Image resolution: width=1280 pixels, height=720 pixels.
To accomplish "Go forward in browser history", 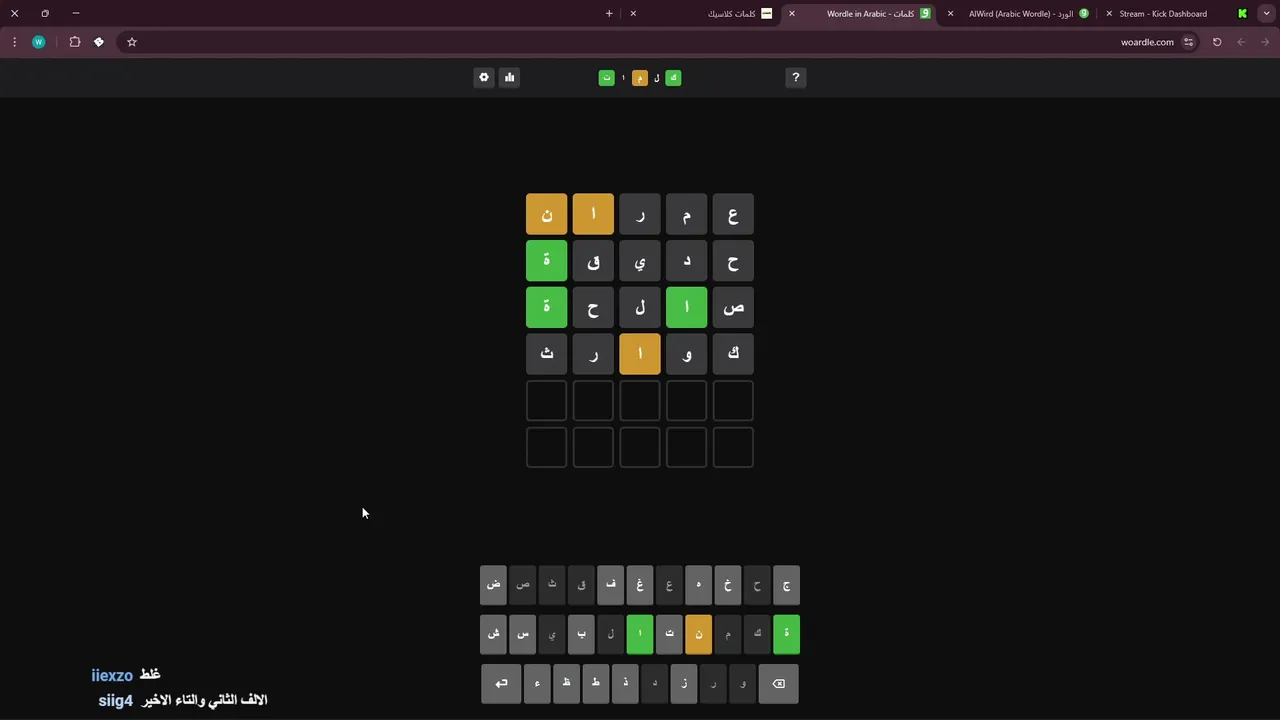I will click(1265, 42).
